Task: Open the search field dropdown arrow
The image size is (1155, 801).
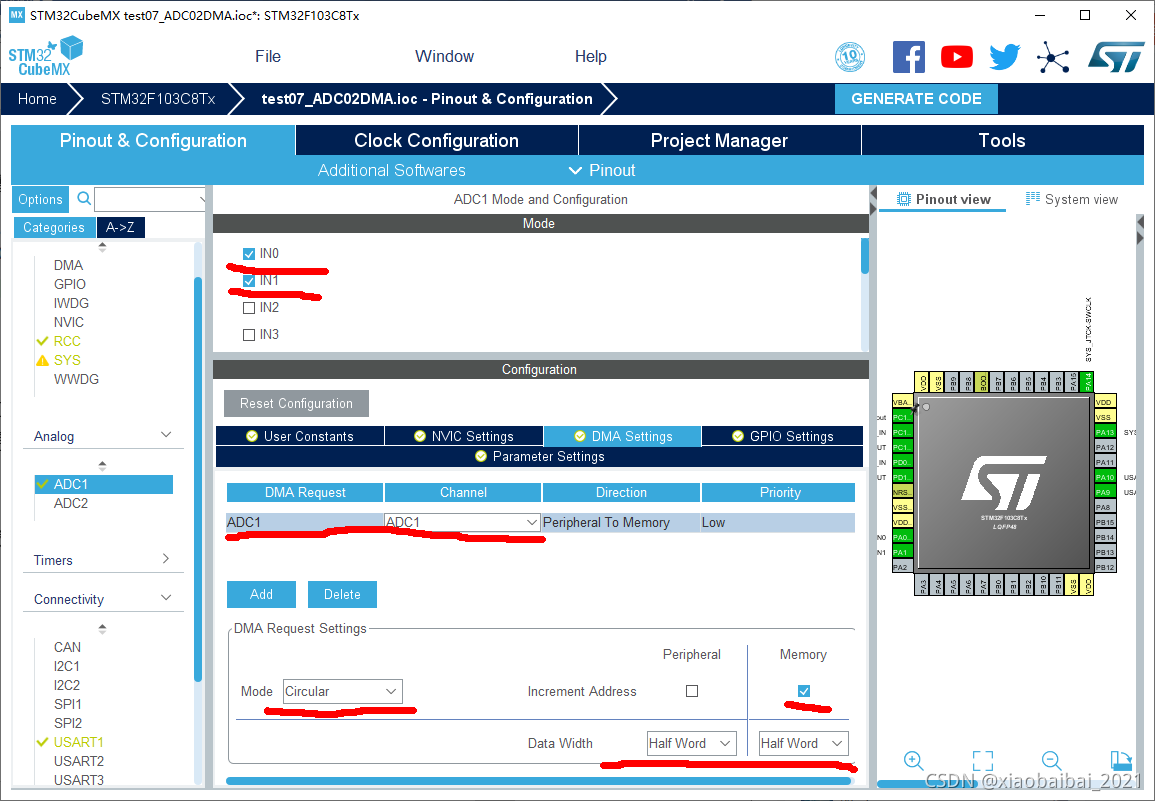Action: [202, 199]
